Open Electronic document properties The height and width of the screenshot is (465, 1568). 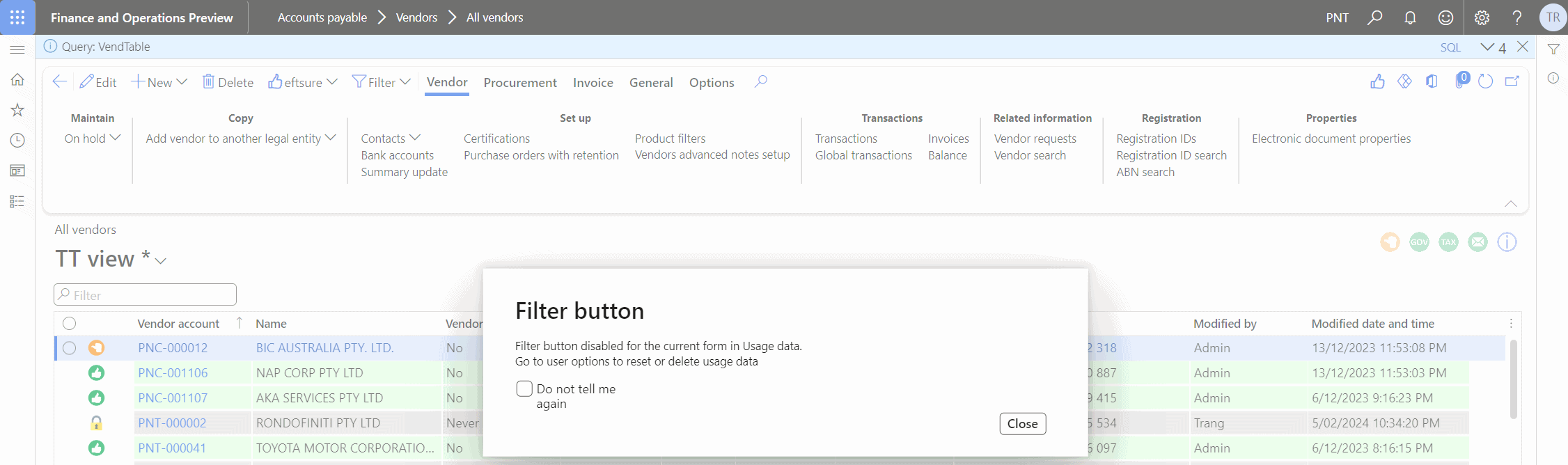click(x=1331, y=139)
